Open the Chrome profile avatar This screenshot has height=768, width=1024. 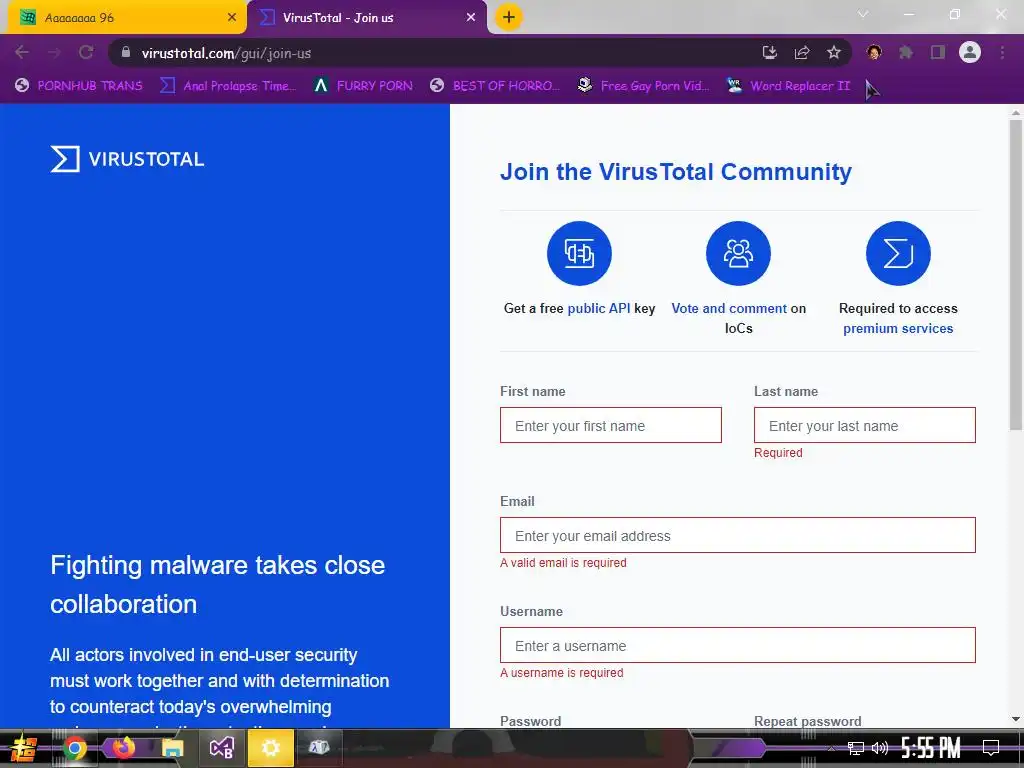(970, 52)
